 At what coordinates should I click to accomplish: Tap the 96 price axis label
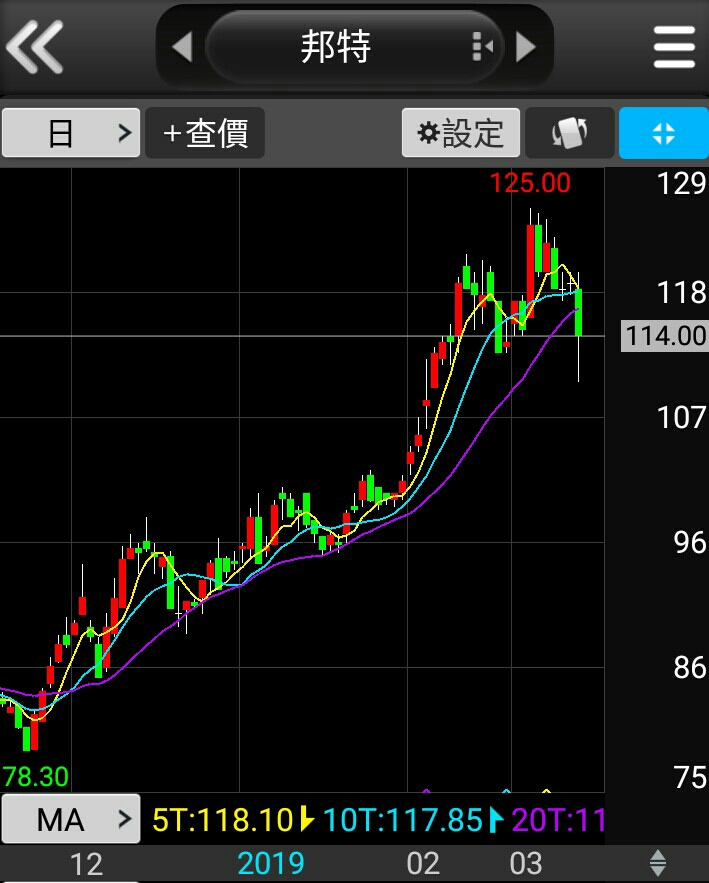[x=689, y=542]
